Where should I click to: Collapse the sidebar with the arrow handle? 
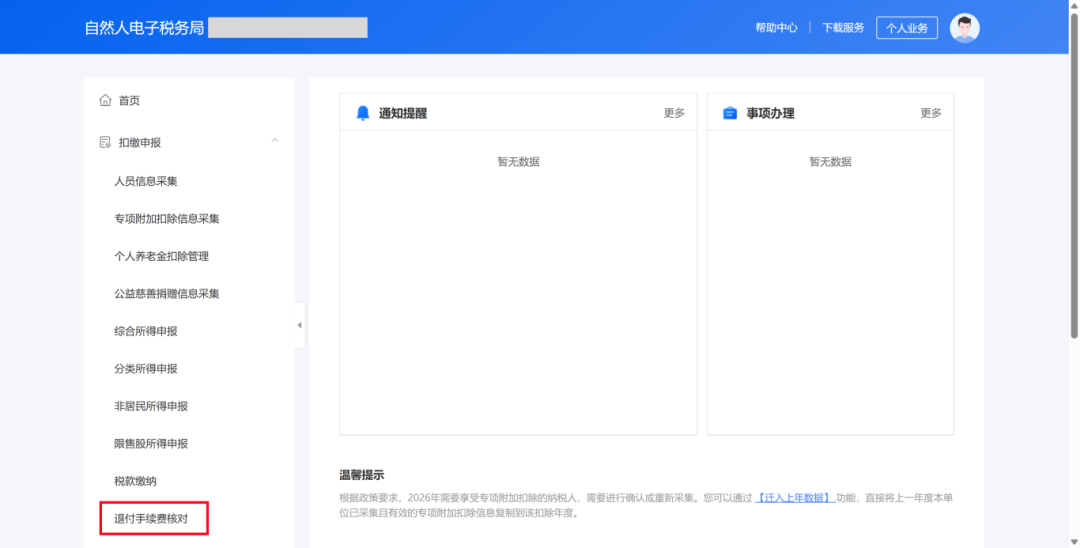(299, 325)
